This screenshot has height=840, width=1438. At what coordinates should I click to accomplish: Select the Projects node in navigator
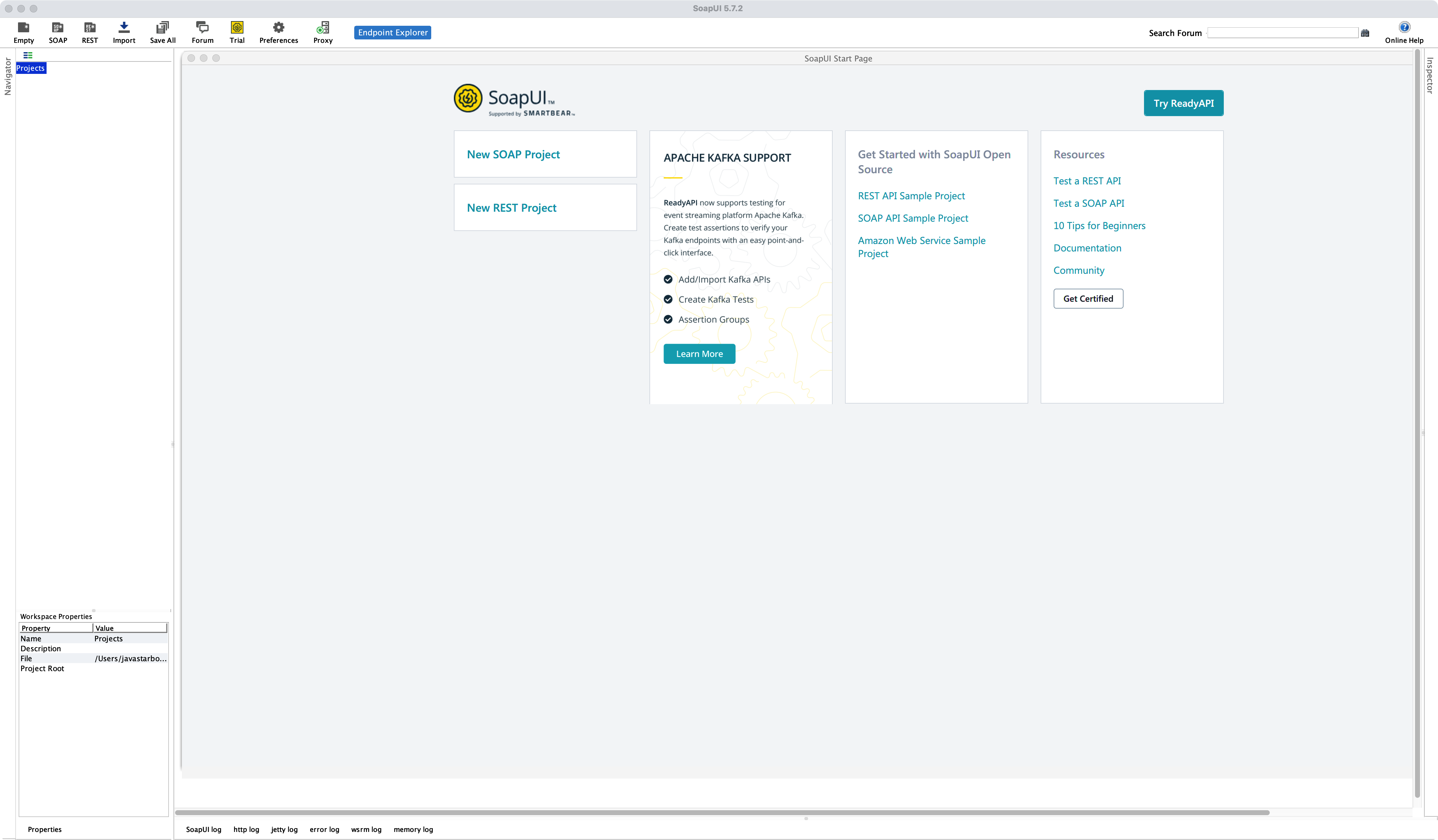pyautogui.click(x=31, y=68)
